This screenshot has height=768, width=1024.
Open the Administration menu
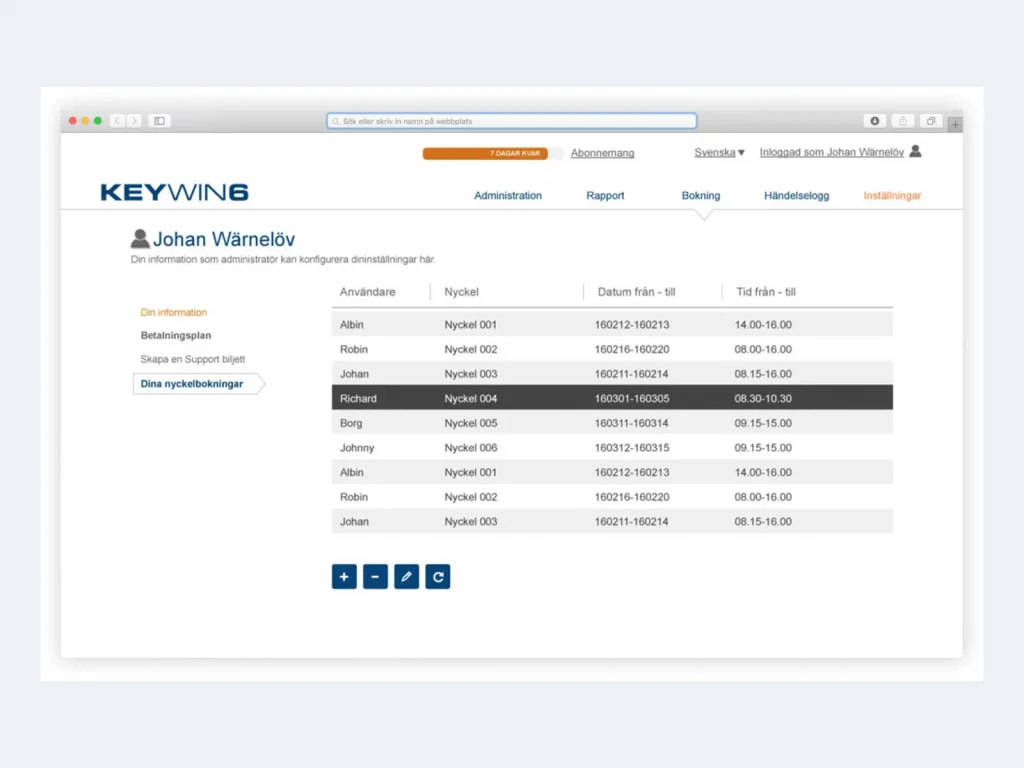(507, 195)
